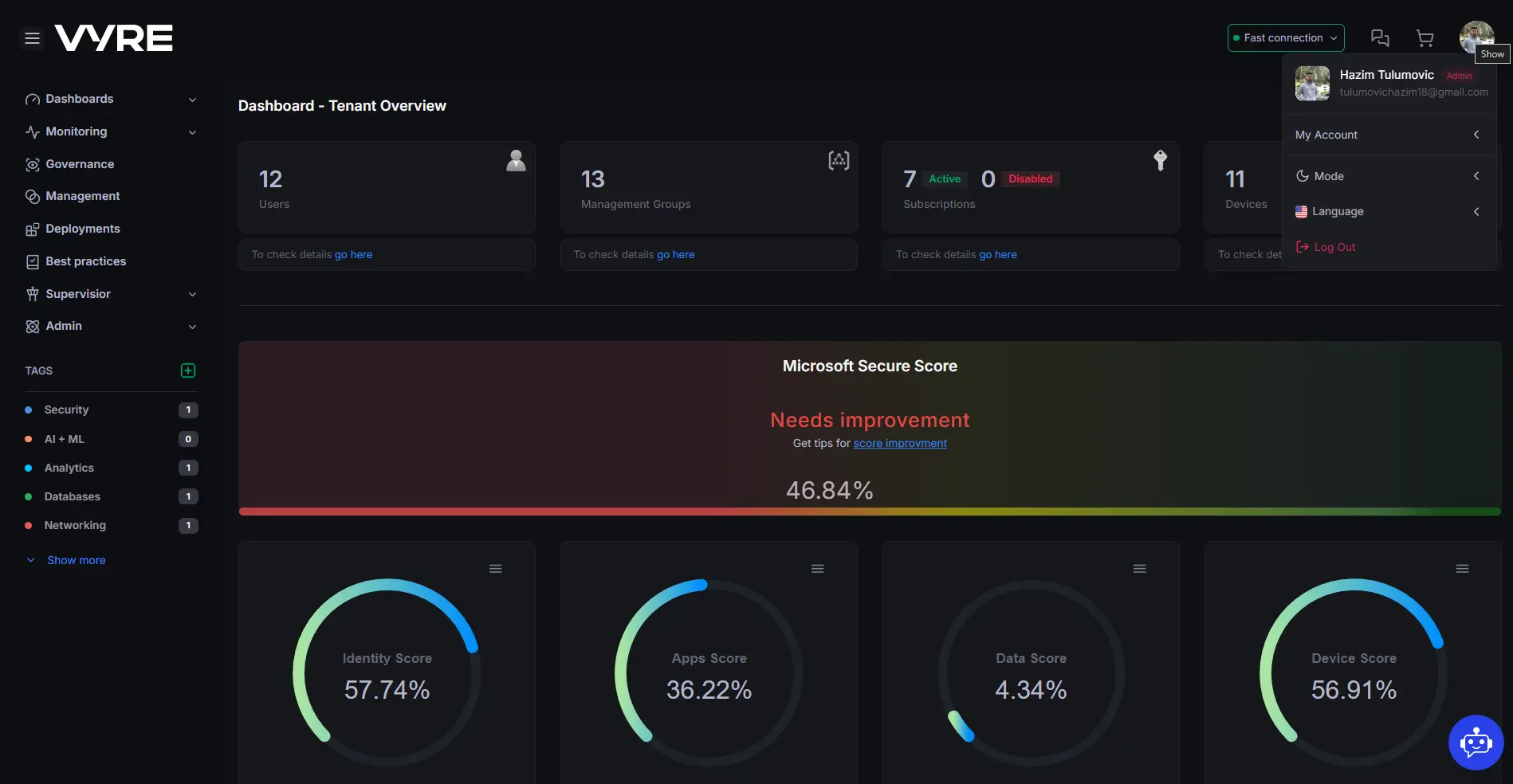Screen dimensions: 1513x784
Task: Open the Data Score card menu icon
Action: click(x=1140, y=569)
